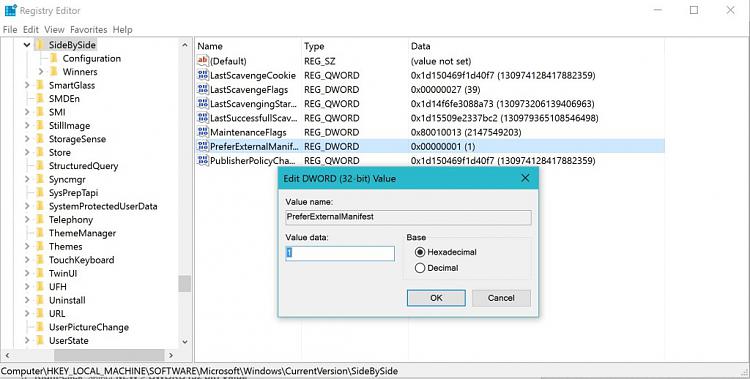
Task: Cancel the Edit DWORD dialog
Action: pos(501,298)
